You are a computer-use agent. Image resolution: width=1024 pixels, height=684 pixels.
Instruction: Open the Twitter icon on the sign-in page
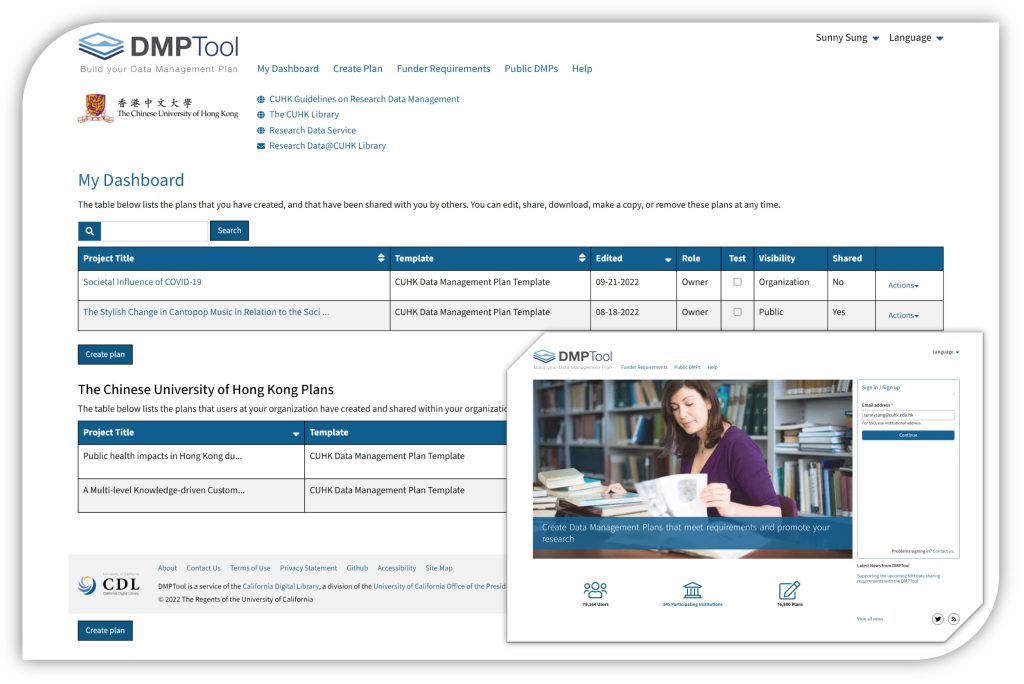(x=938, y=619)
